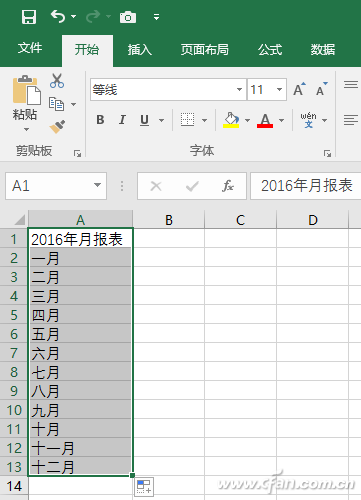Expand the borders options dropdown
361x500 pixels.
pos(205,120)
